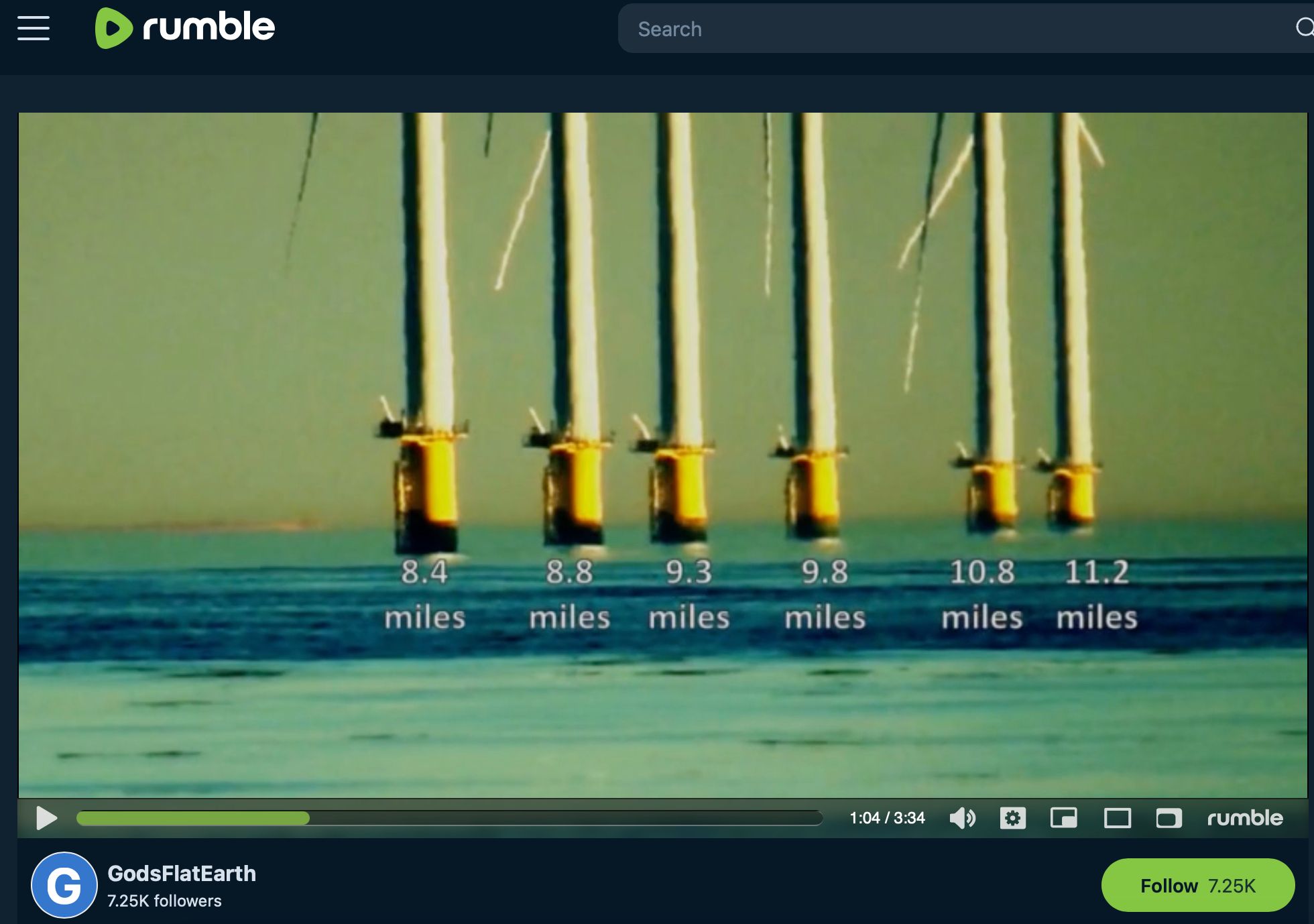Image resolution: width=1314 pixels, height=924 pixels.
Task: Focus the Search input field
Action: tap(939, 29)
